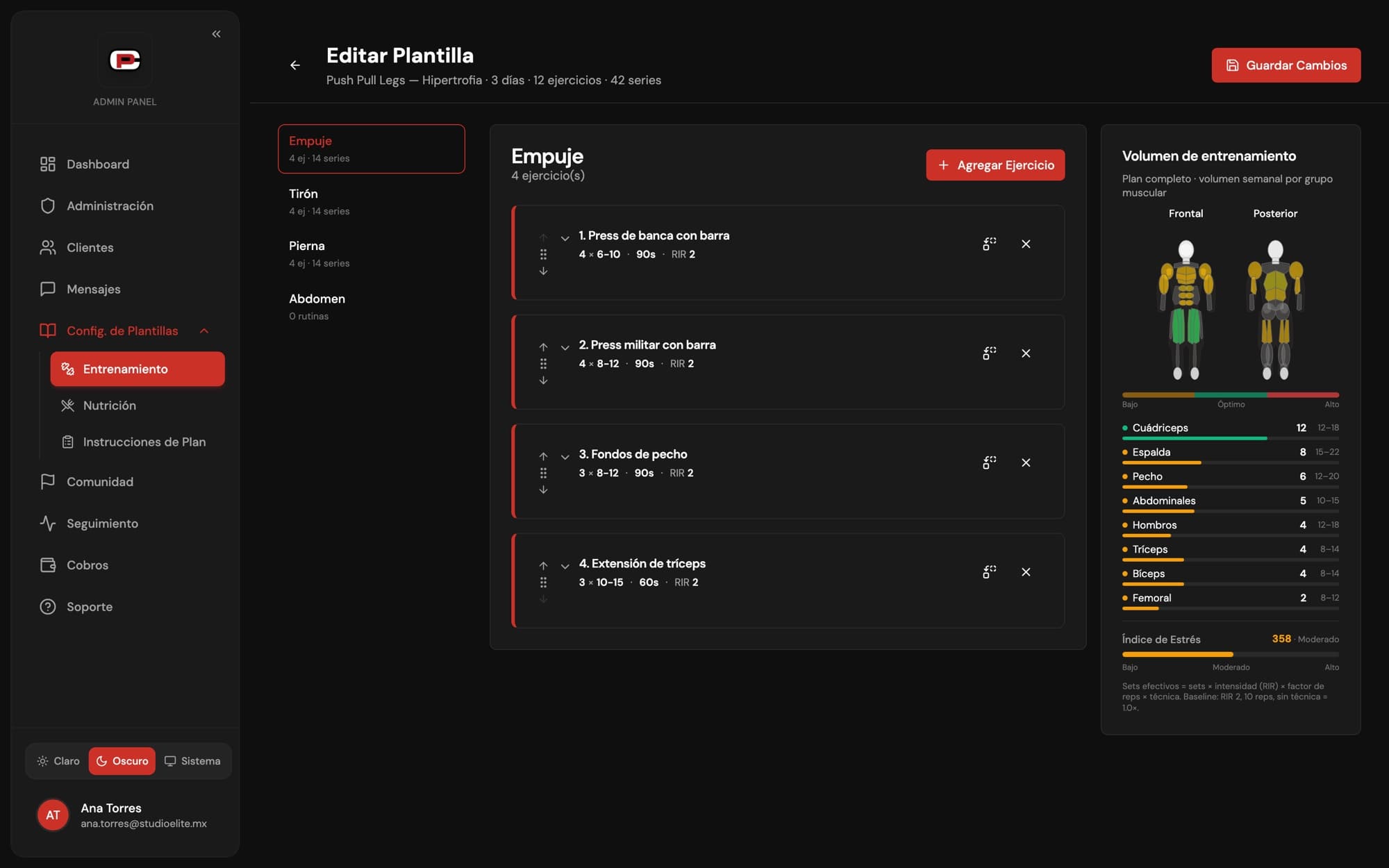
Task: Switch theme to Sistema
Action: (192, 761)
